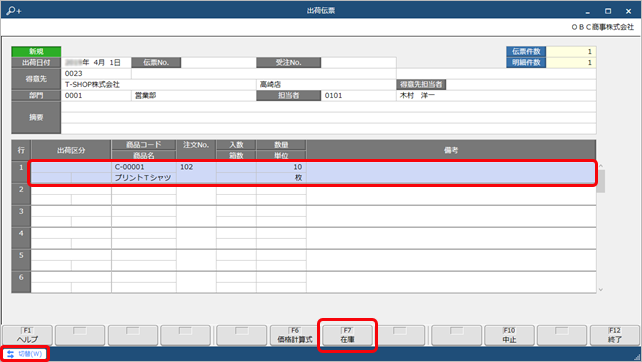
Task: Open F1 ヘルプ help
Action: [27, 335]
